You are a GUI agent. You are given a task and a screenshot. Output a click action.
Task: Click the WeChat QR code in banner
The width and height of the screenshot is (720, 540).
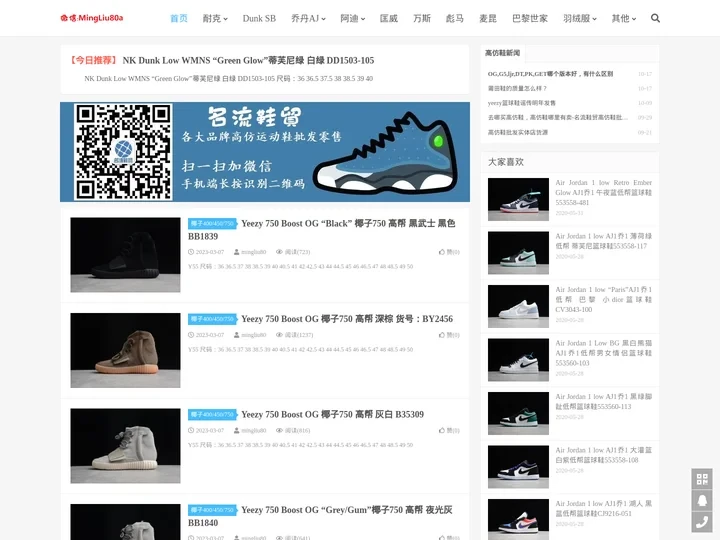(123, 152)
